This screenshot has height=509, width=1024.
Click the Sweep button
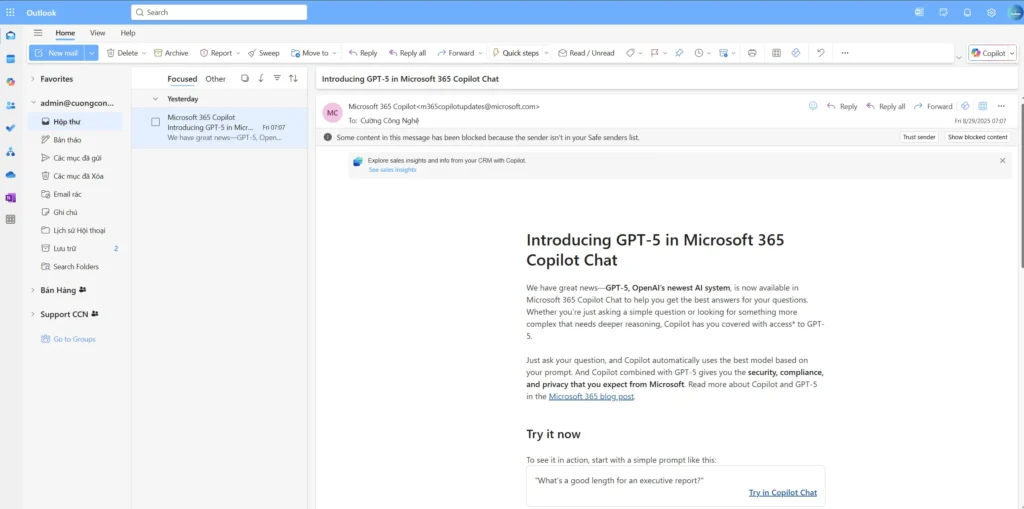pos(263,53)
